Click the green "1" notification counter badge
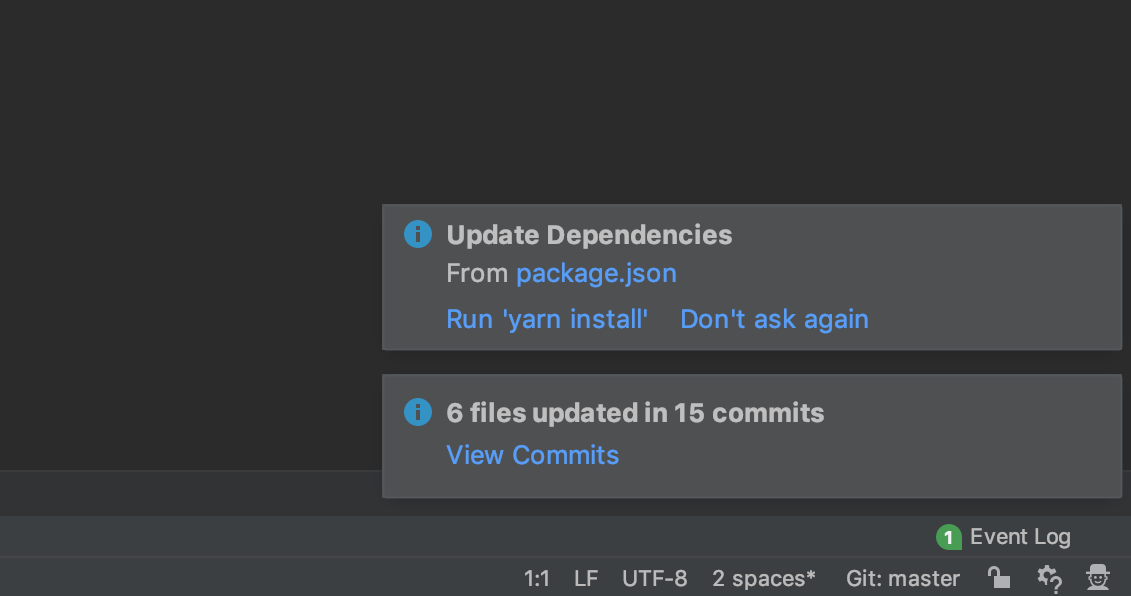The width and height of the screenshot is (1131, 596). pyautogui.click(x=947, y=537)
